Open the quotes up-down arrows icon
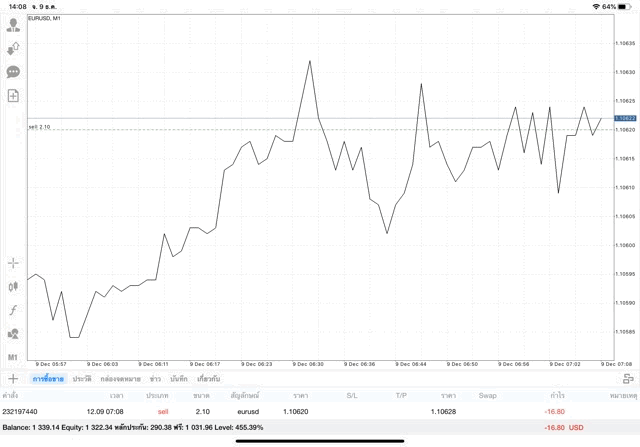 tap(13, 48)
